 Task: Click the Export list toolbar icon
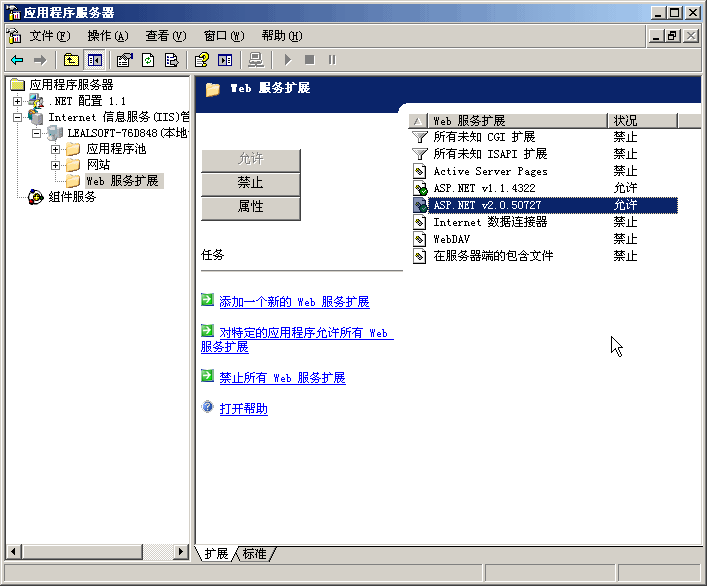pos(171,60)
